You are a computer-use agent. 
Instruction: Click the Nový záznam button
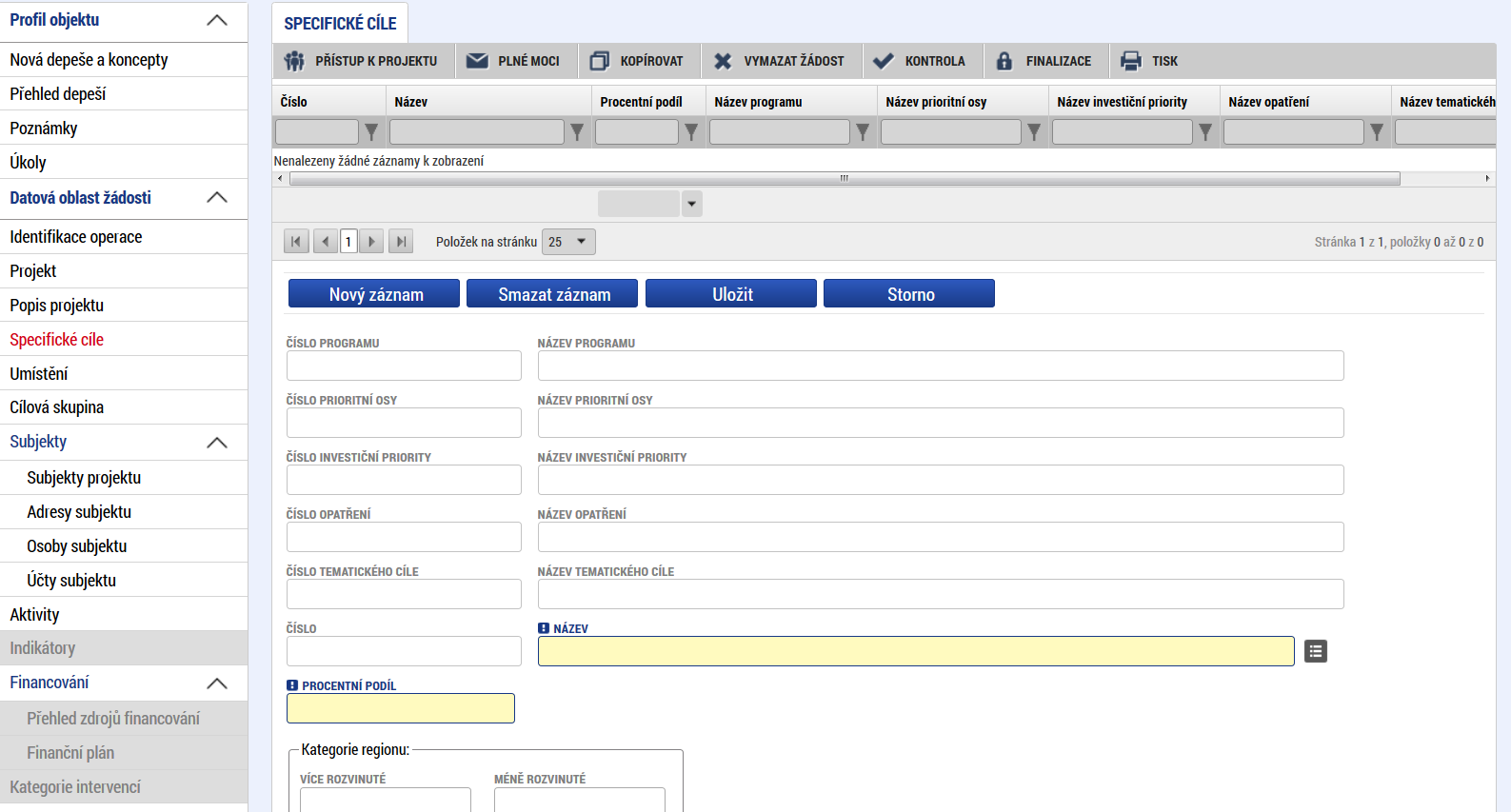point(374,293)
